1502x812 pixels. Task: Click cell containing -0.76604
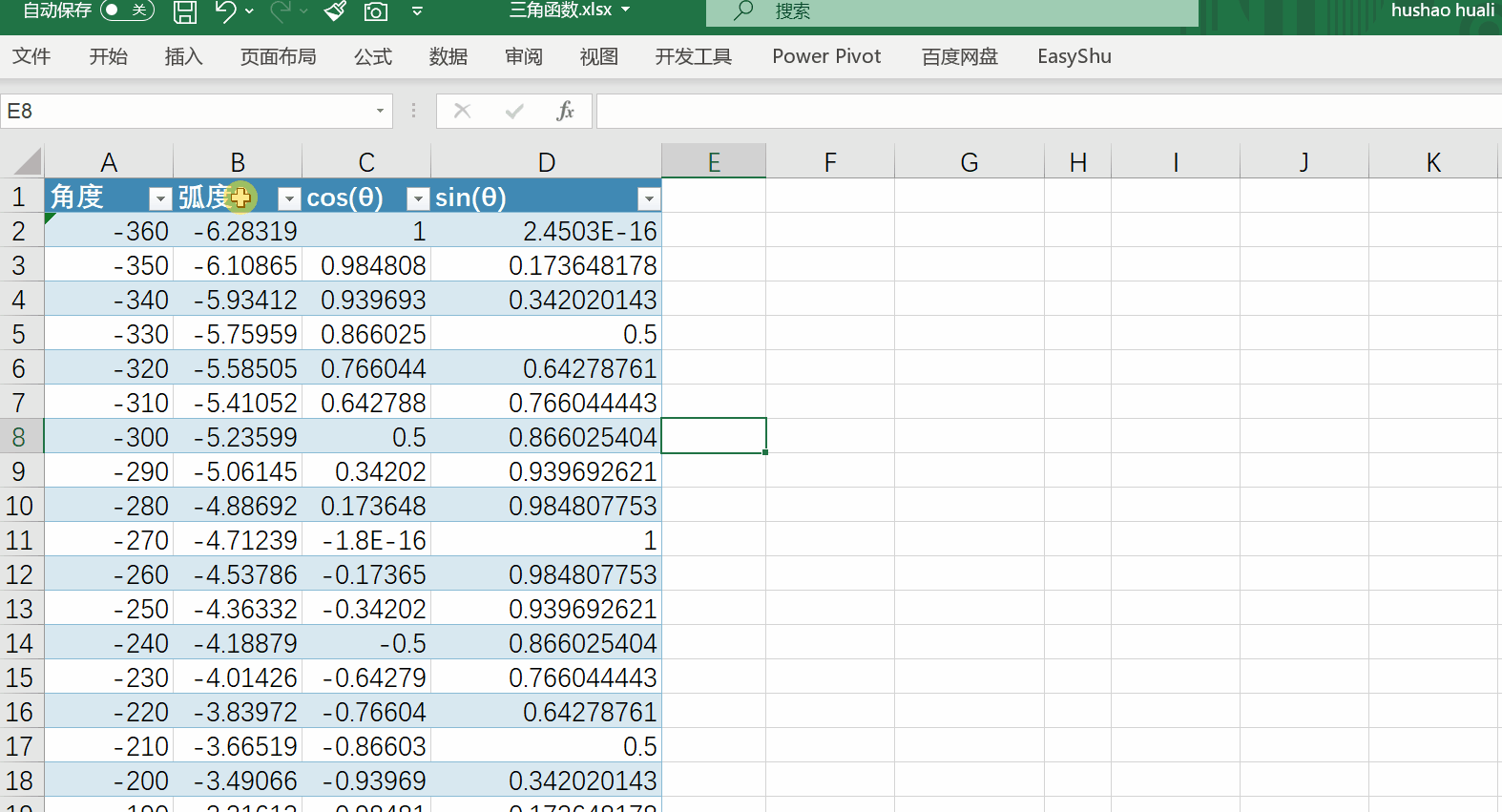366,712
